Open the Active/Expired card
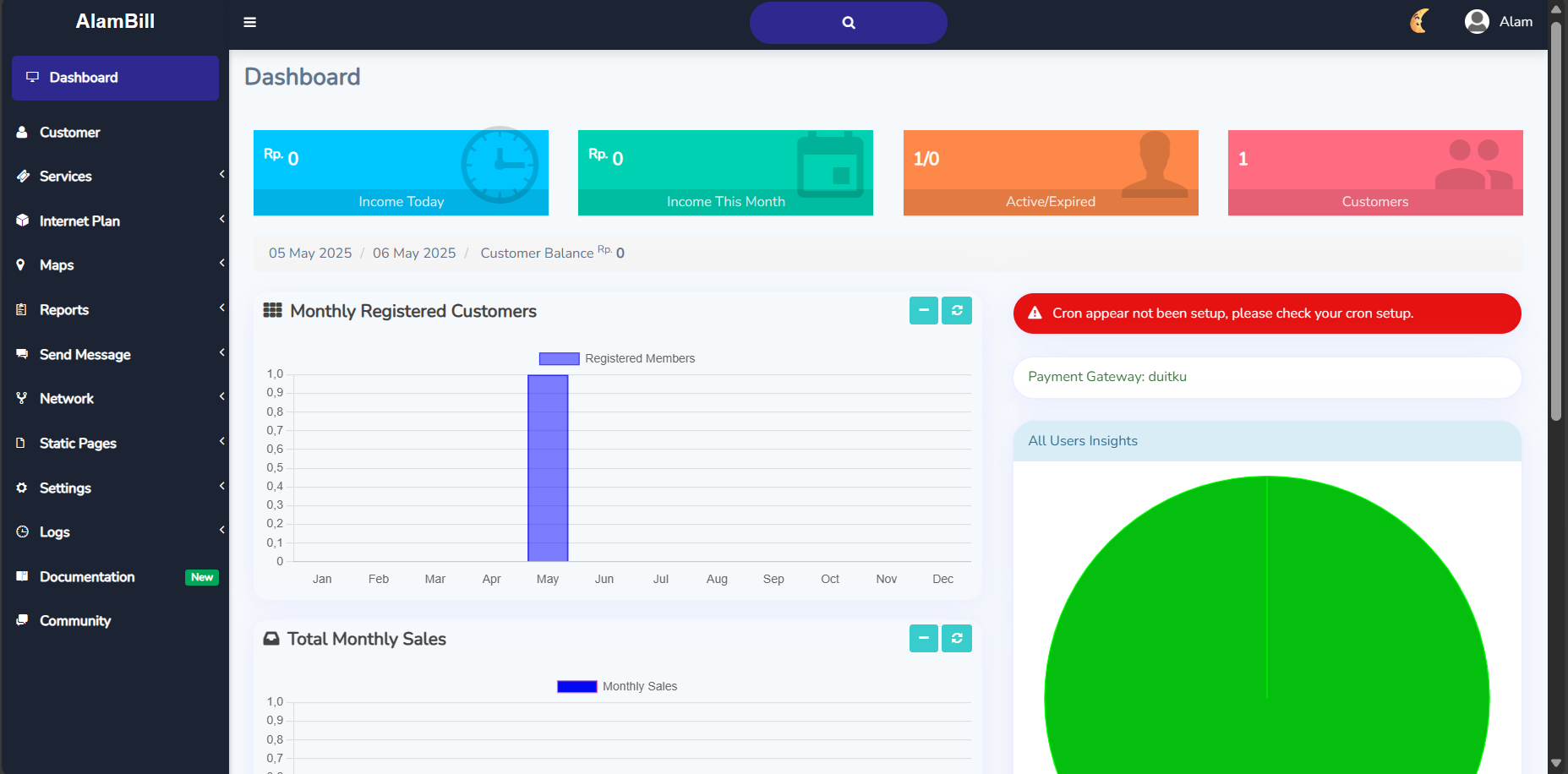 click(1051, 172)
